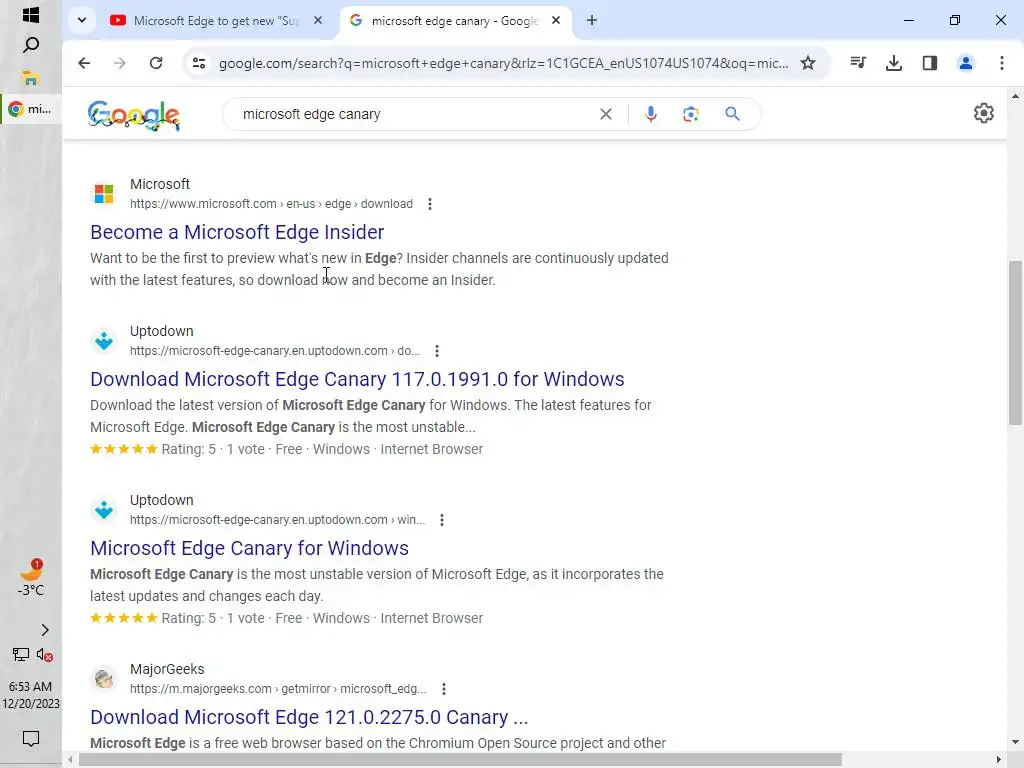The image size is (1024, 768).
Task: Open more options for Microsoft result
Action: click(430, 204)
